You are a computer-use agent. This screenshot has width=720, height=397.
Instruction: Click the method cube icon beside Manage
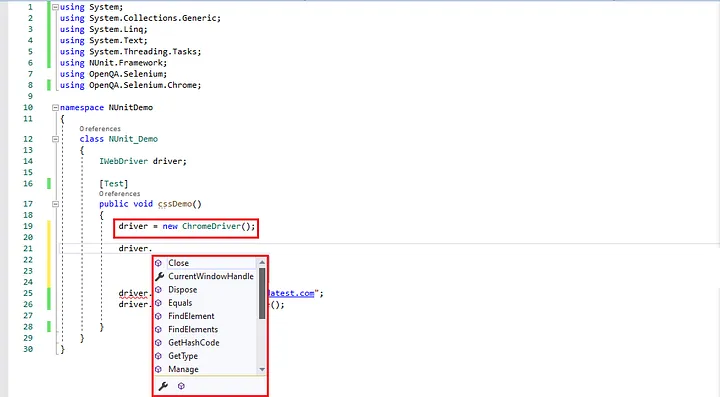tap(158, 369)
